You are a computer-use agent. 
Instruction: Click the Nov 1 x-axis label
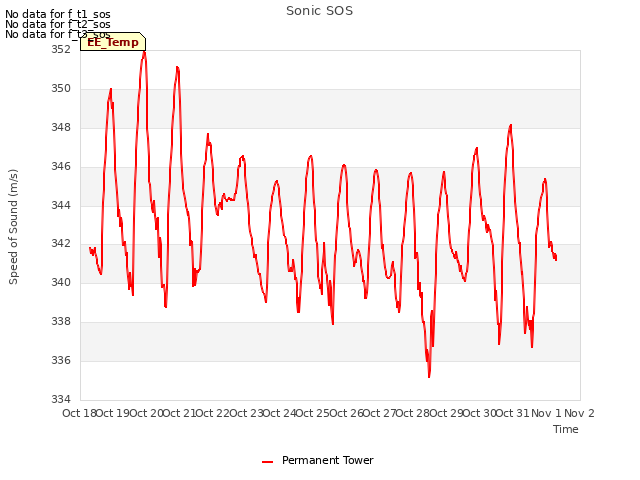tap(546, 413)
